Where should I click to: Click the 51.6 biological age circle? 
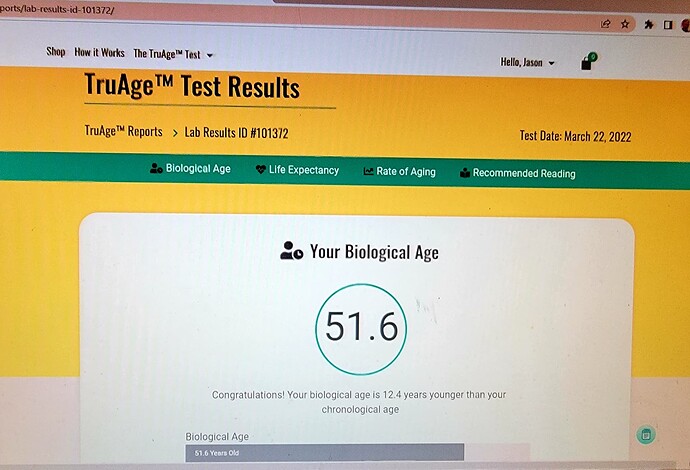click(x=361, y=329)
